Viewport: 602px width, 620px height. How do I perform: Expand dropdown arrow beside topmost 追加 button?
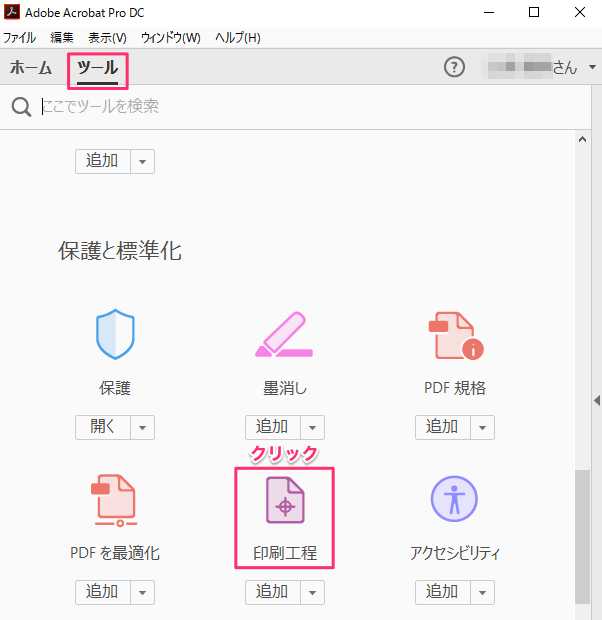(x=142, y=161)
